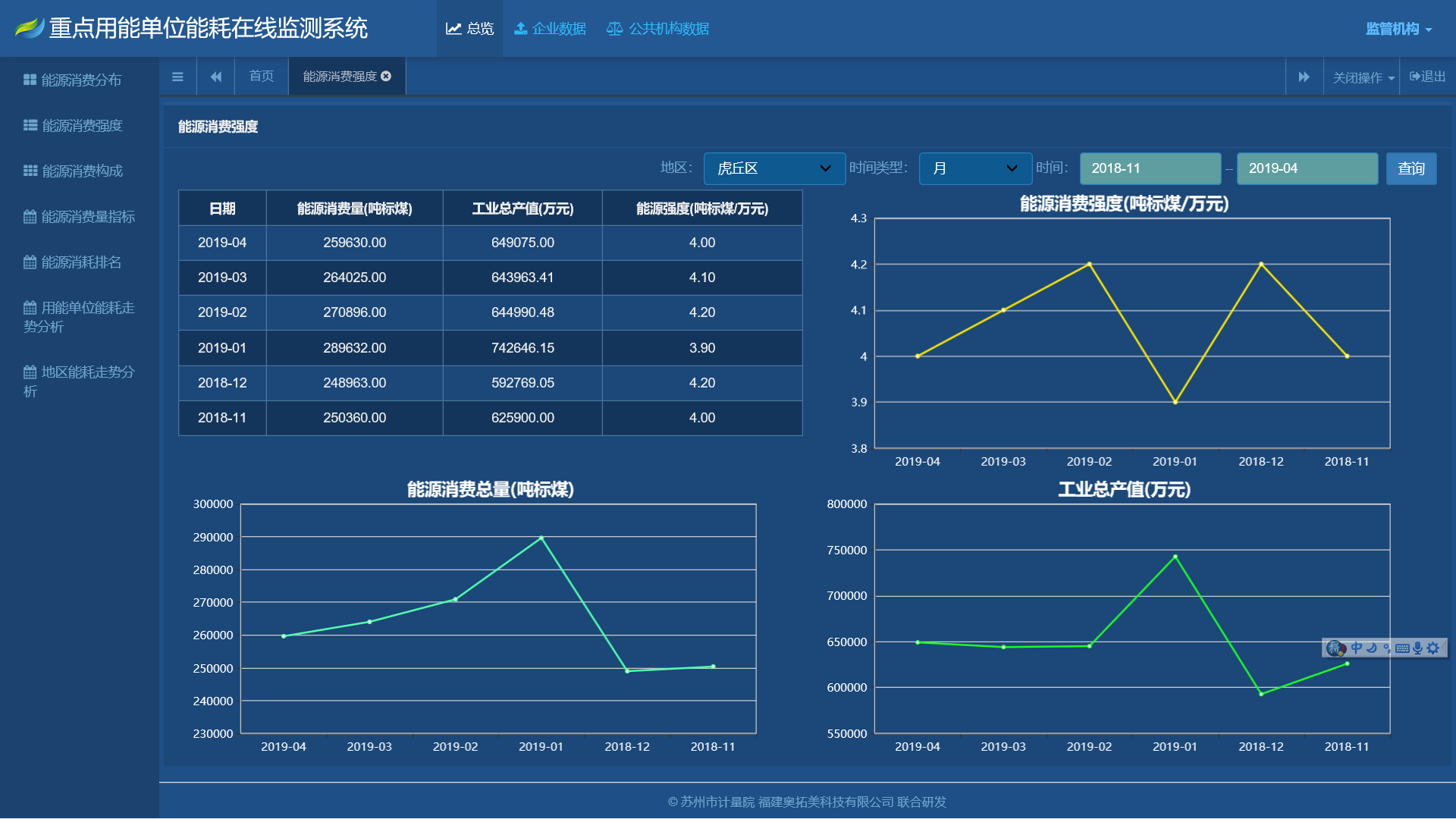Click the settings gear in IME toolbar
The width and height of the screenshot is (1456, 819).
[1433, 648]
